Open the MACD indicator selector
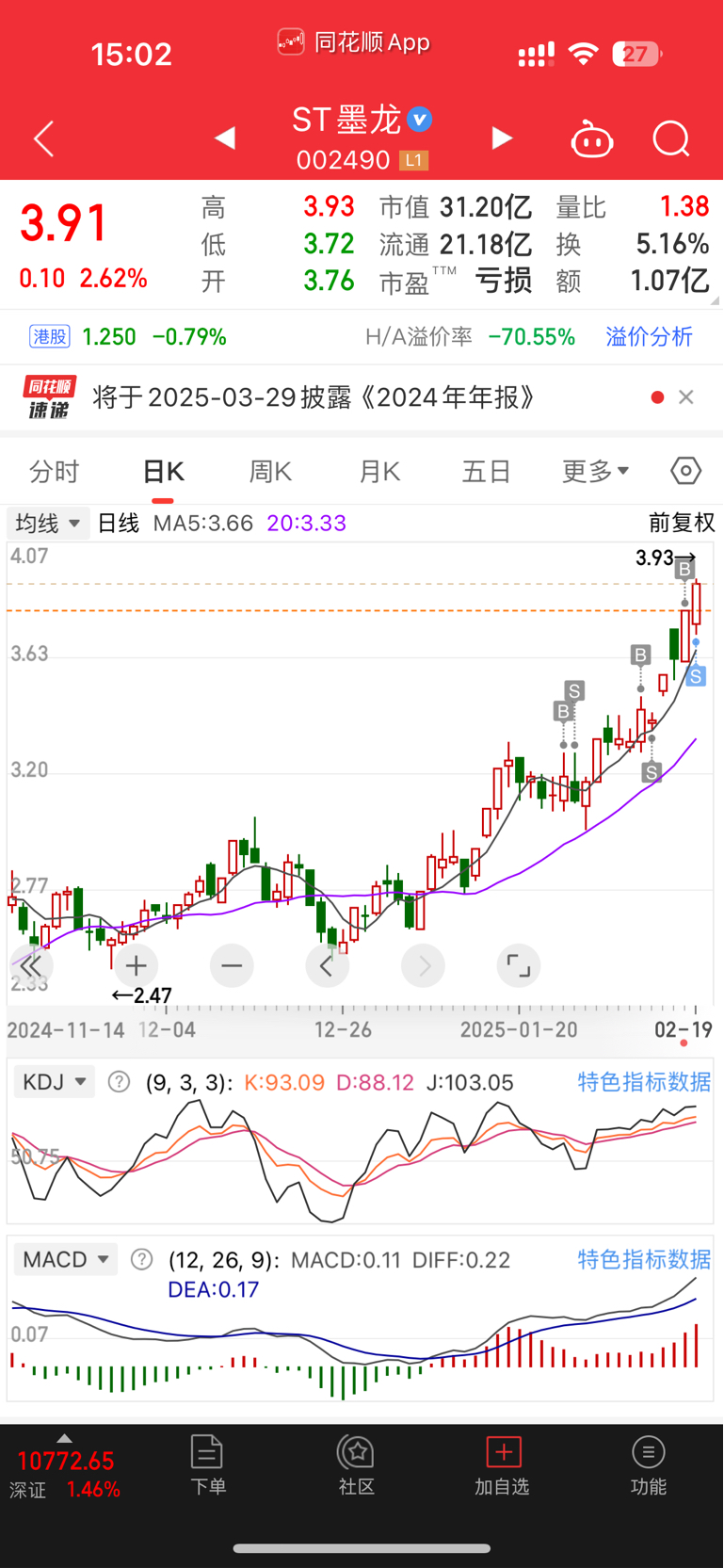 click(65, 1259)
